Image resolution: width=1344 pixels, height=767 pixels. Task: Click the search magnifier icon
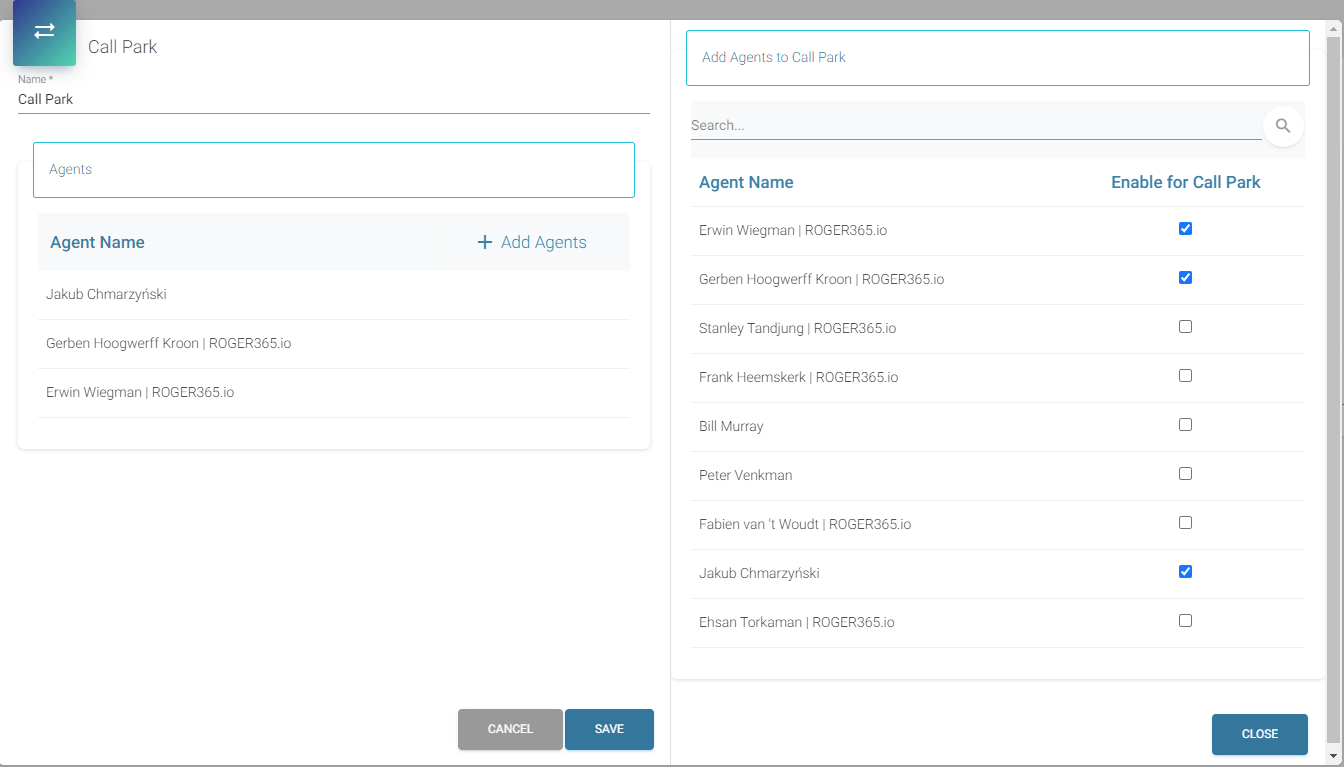pyautogui.click(x=1283, y=126)
